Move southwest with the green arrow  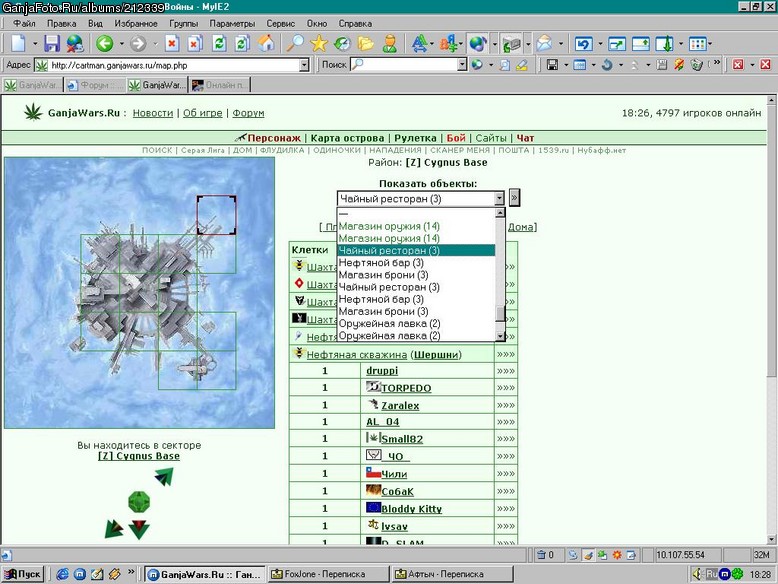tap(114, 528)
